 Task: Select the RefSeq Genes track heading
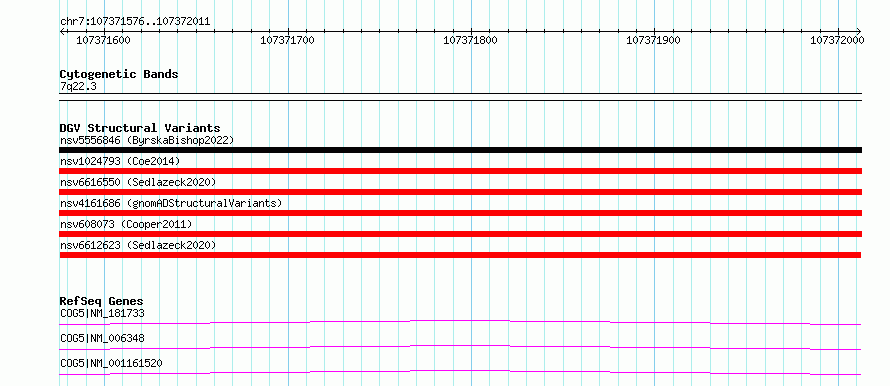click(x=102, y=301)
